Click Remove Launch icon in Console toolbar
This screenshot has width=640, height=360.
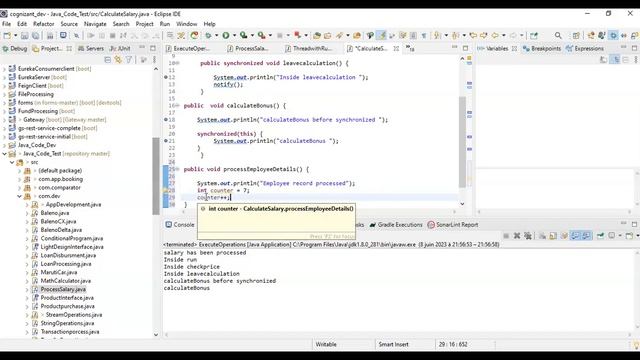click(517, 236)
